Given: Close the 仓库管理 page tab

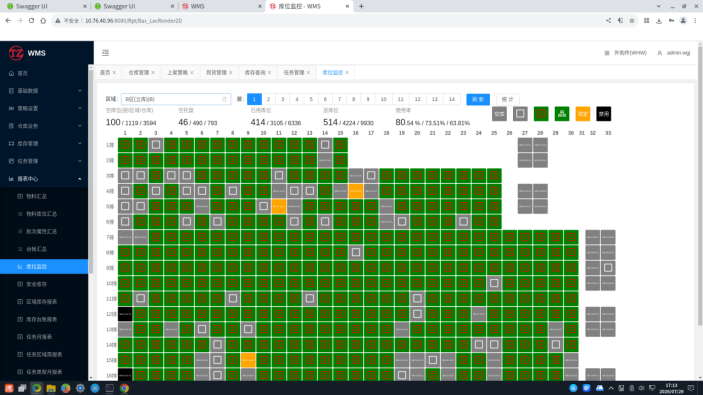Looking at the screenshot, I should click(153, 73).
